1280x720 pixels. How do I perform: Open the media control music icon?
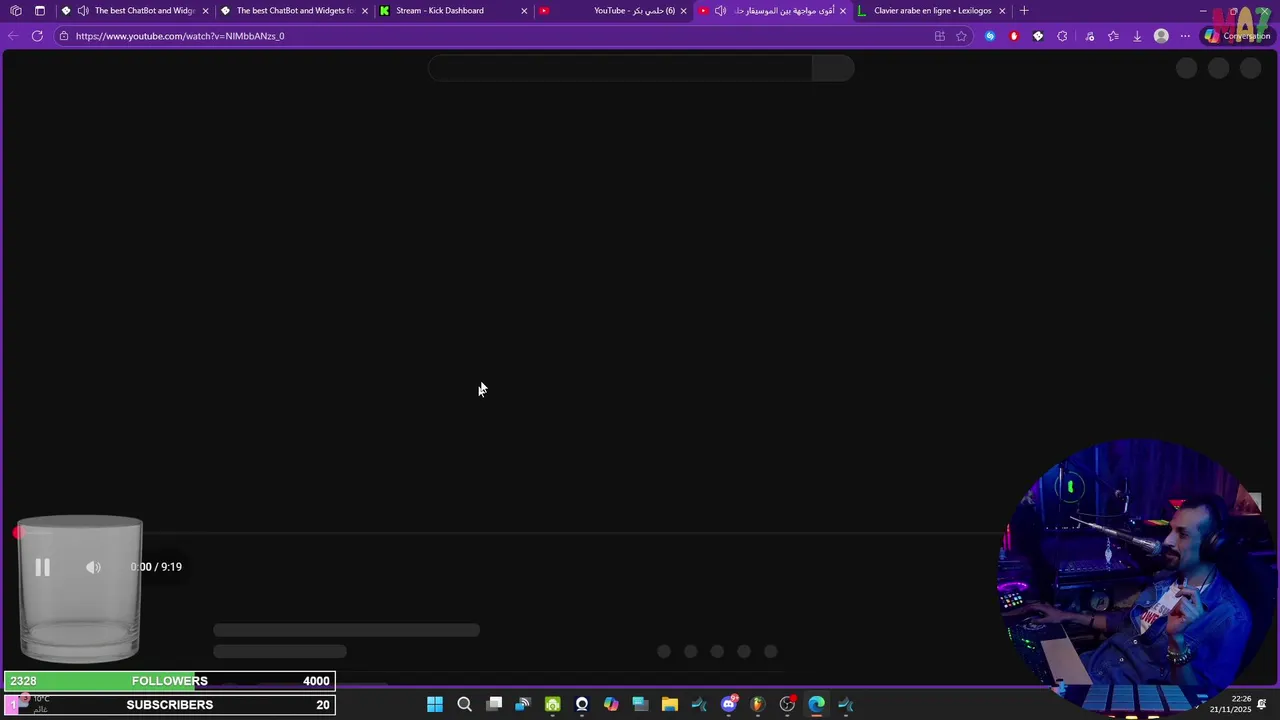[1089, 36]
